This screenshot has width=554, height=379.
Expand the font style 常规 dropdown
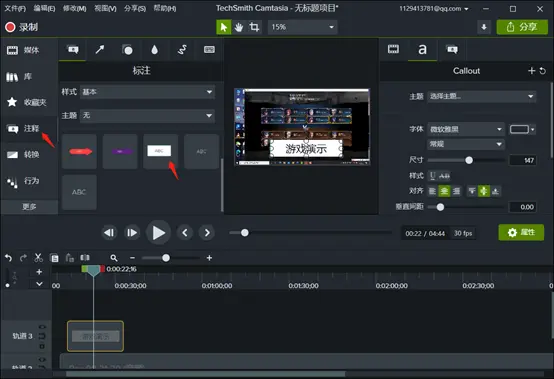[x=466, y=144]
